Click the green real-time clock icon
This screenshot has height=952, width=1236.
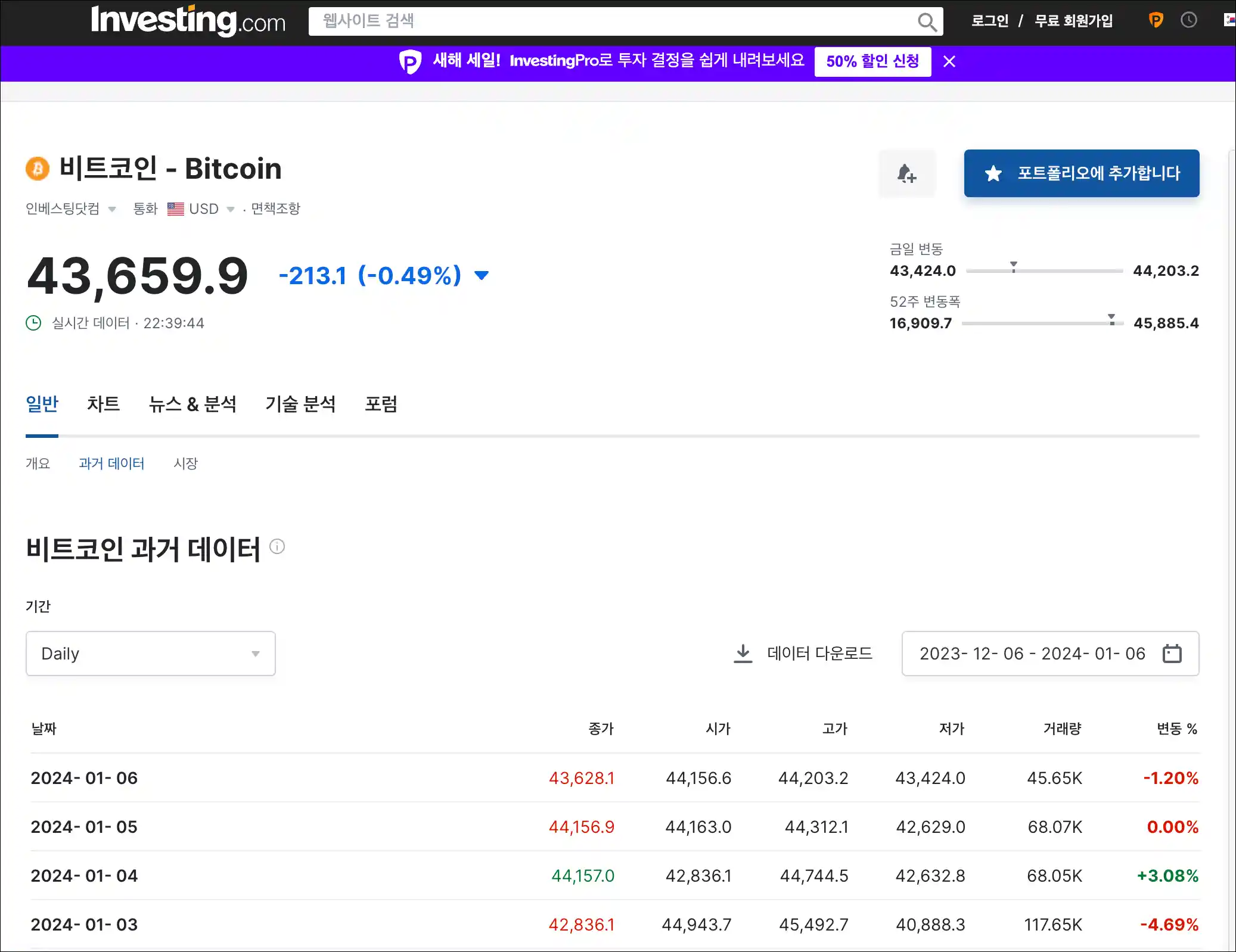click(x=33, y=323)
